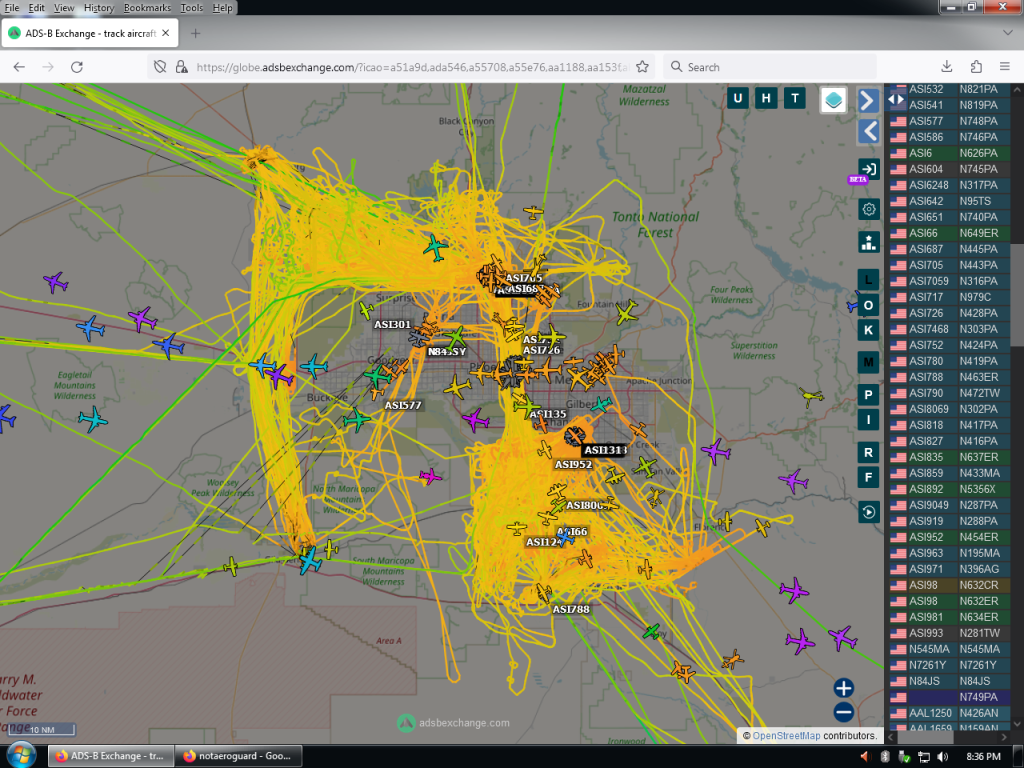Start the history replay circular icon
Image resolution: width=1024 pixels, height=768 pixels.
pyautogui.click(x=869, y=512)
